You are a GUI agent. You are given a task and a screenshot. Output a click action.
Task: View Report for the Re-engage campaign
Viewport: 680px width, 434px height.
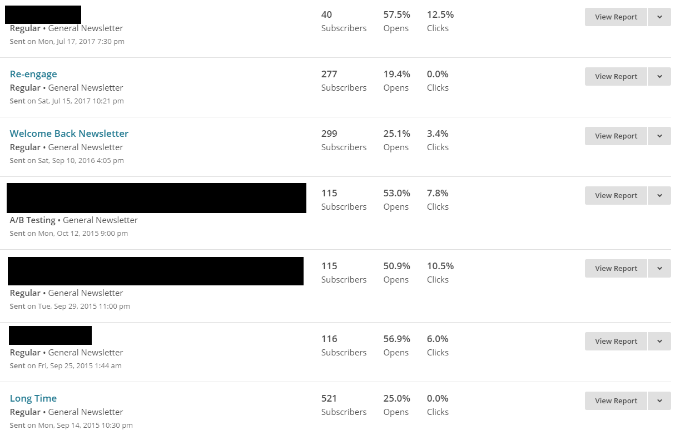[616, 76]
